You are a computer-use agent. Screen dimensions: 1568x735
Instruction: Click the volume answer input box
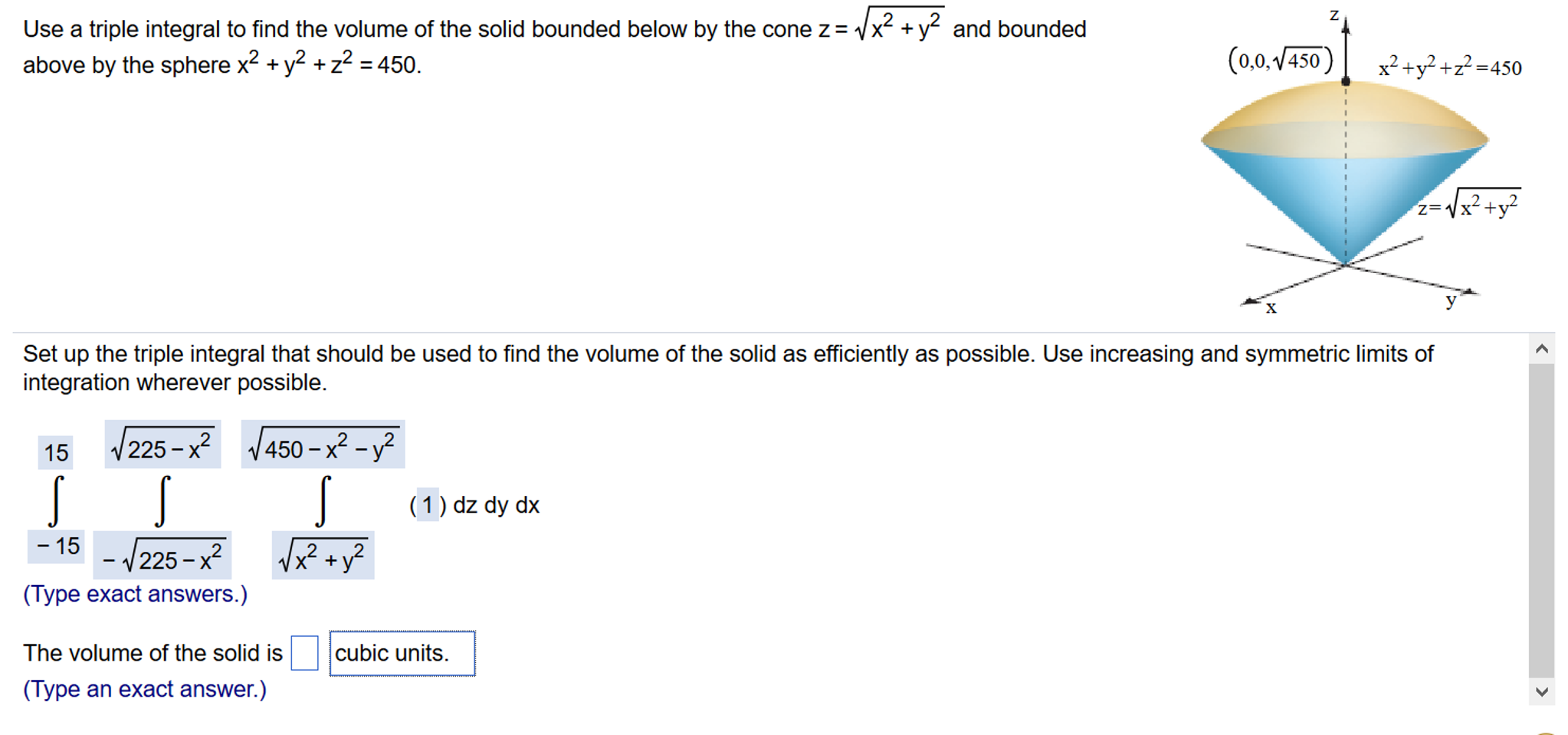(x=304, y=653)
